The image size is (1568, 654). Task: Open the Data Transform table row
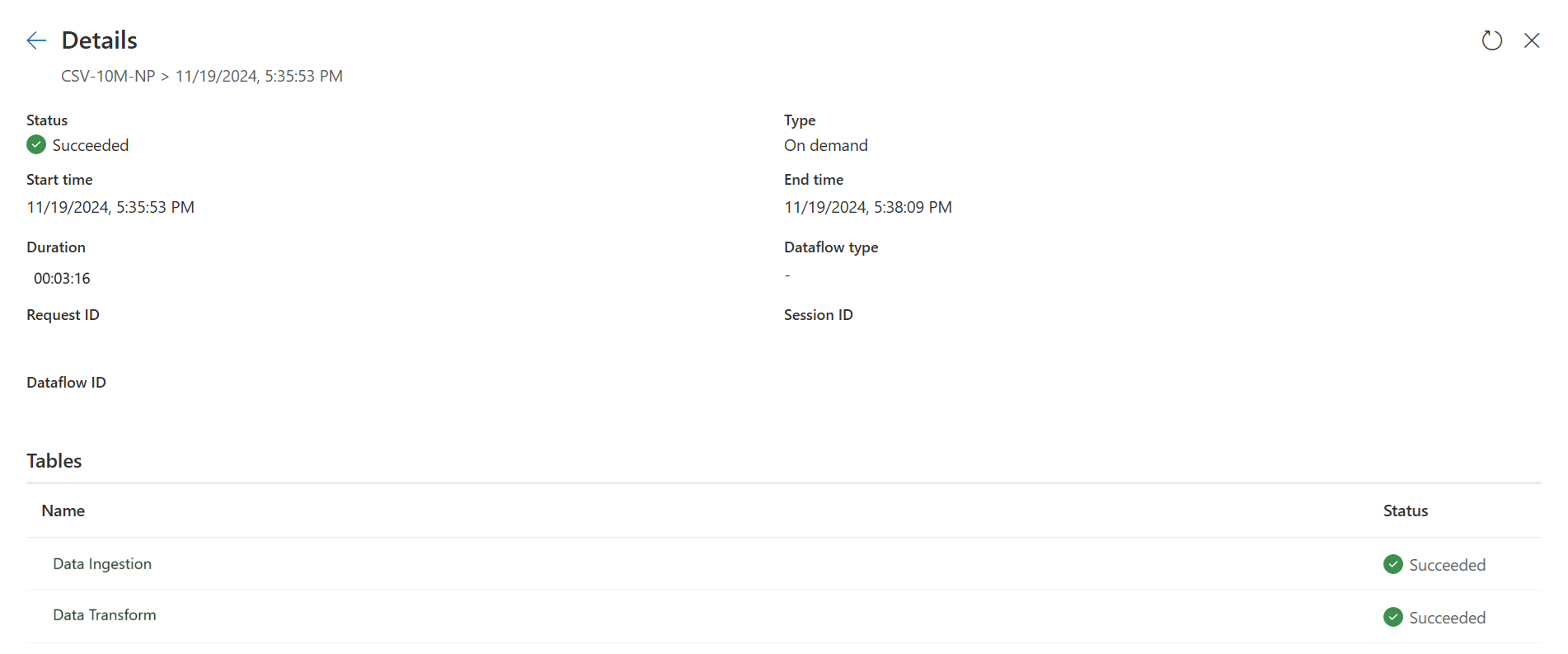(105, 615)
